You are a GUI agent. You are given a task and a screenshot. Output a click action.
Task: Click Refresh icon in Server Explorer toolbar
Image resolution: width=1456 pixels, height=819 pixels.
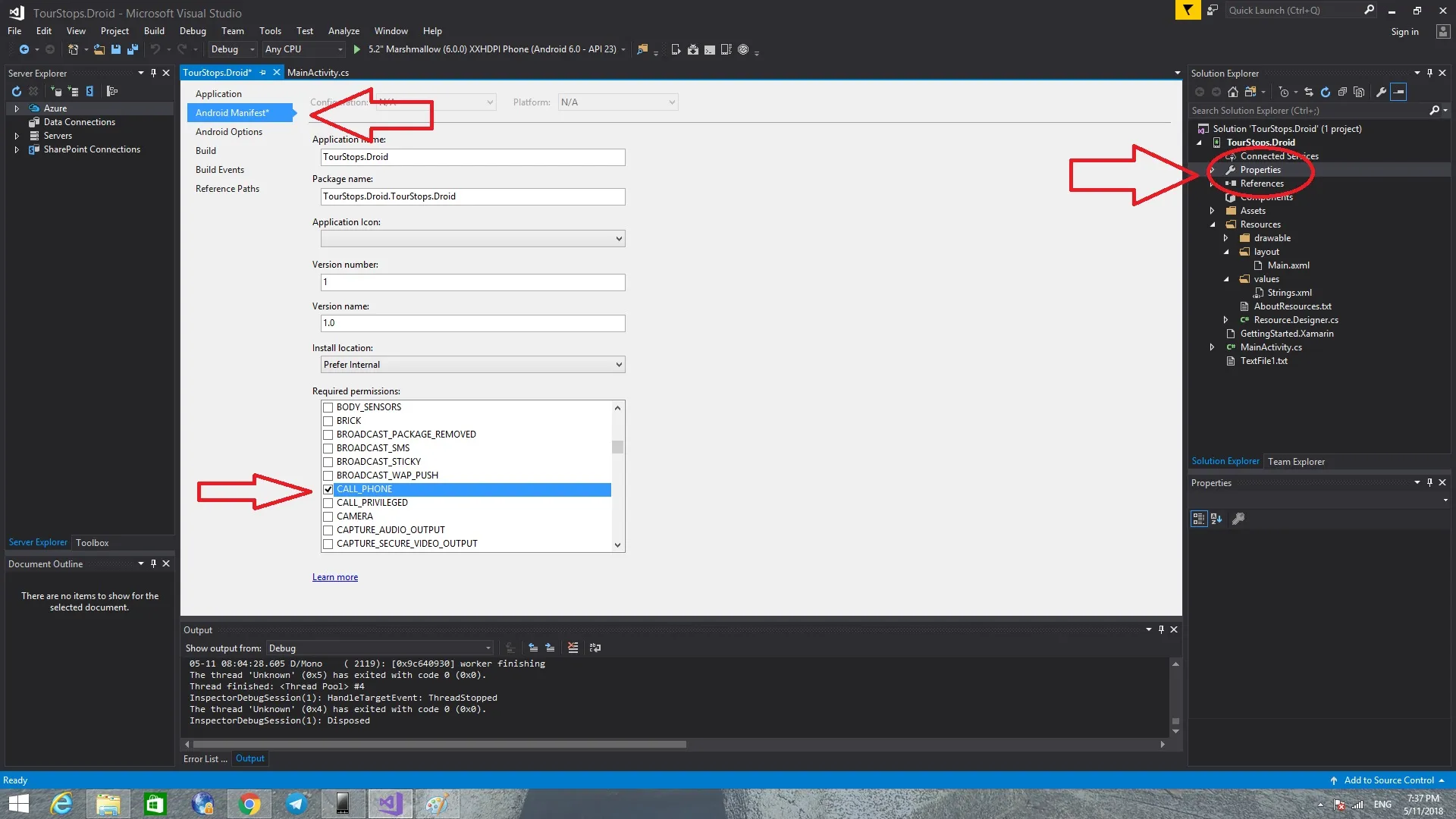tap(17, 91)
